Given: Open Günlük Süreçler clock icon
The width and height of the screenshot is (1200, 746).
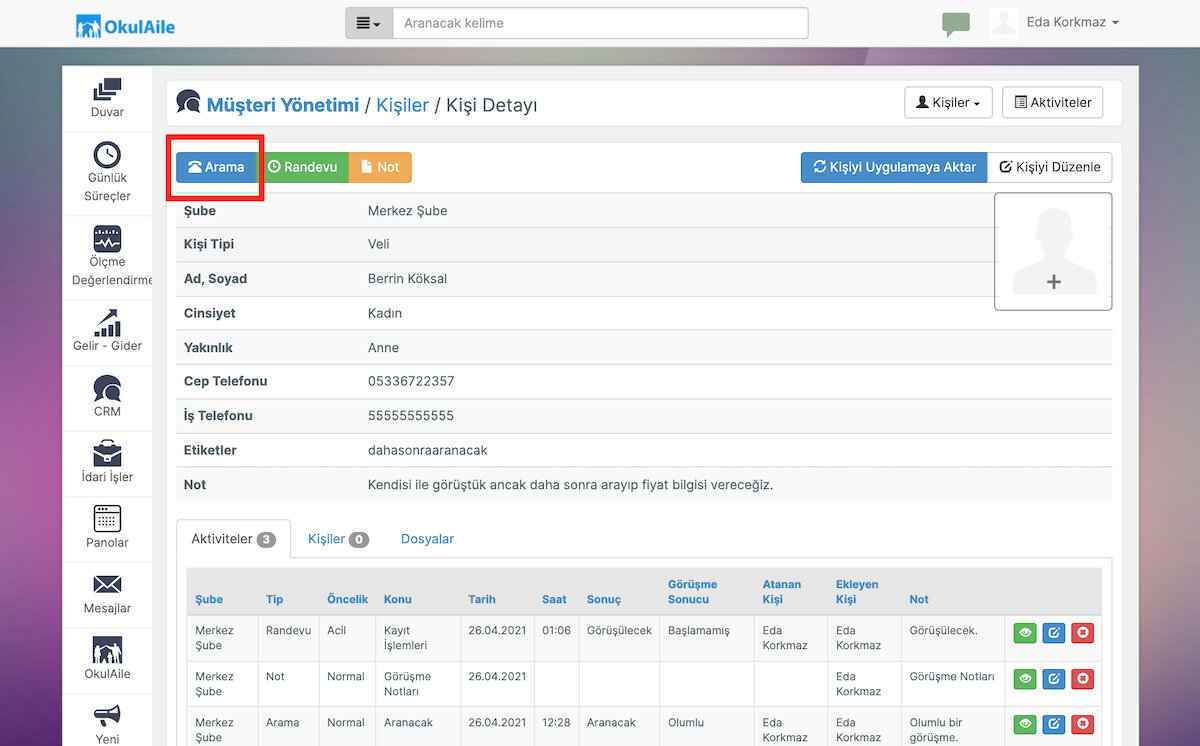Looking at the screenshot, I should (107, 154).
